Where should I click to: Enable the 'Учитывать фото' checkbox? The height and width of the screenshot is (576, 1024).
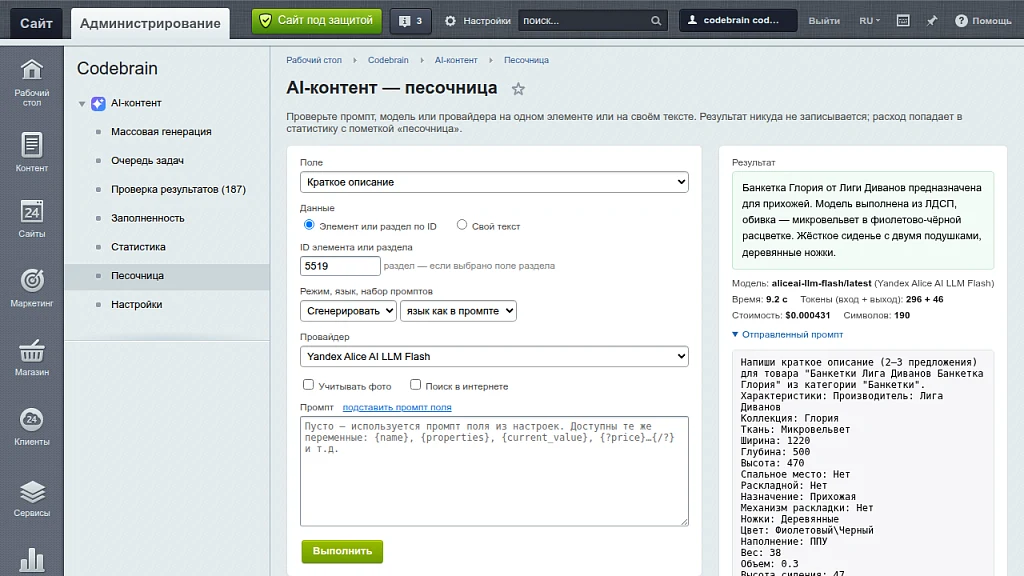point(308,385)
